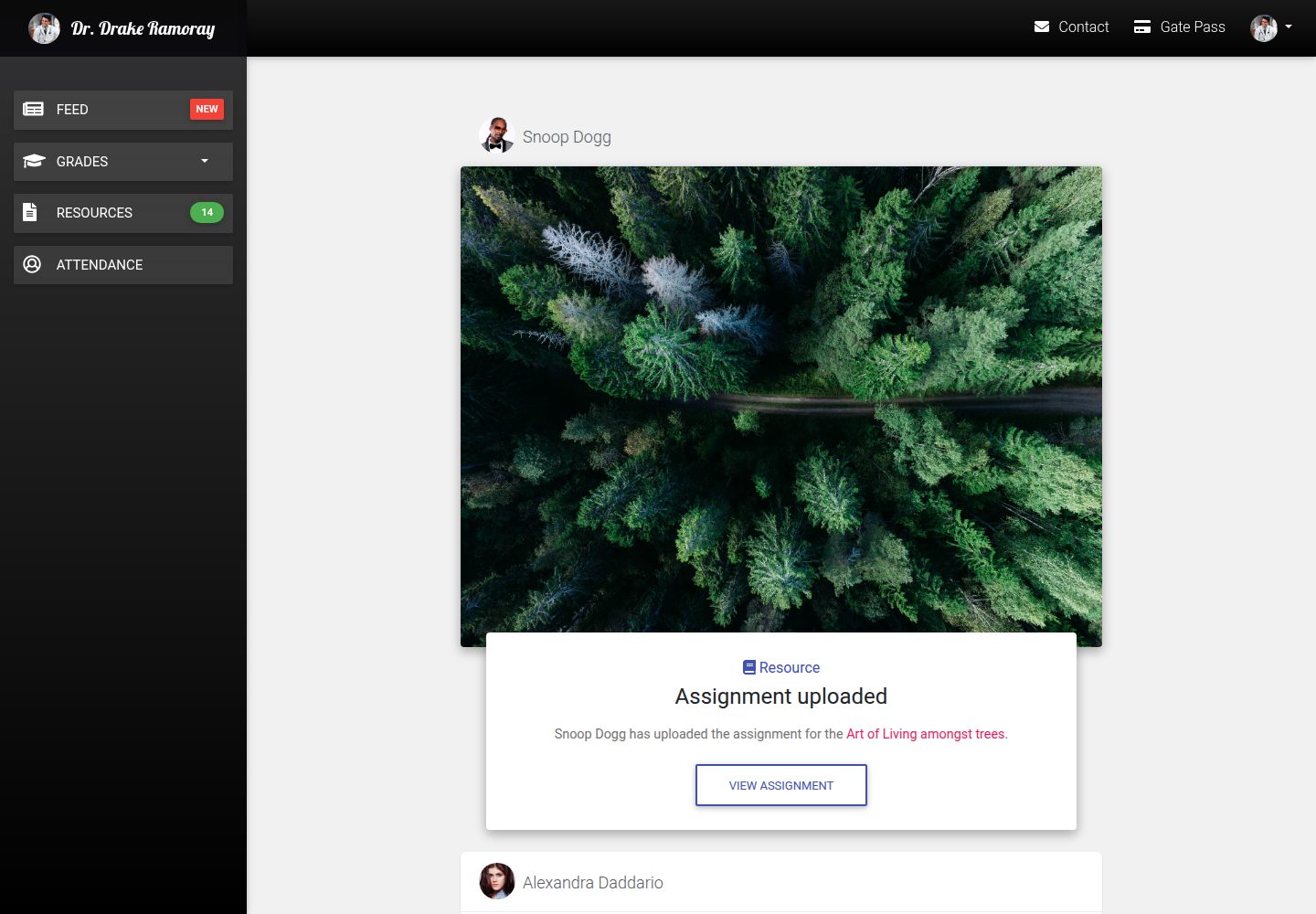Follow the Art of Living amongst trees link

[x=925, y=734]
